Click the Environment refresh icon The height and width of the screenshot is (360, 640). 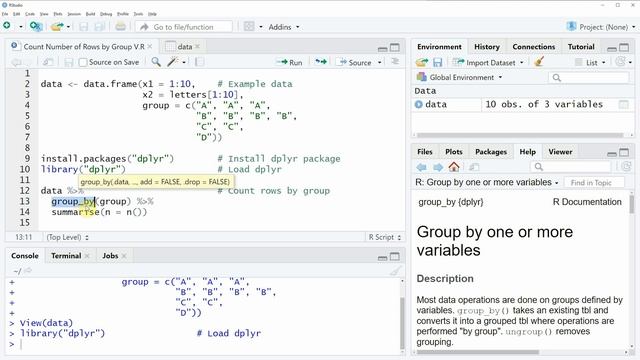[x=620, y=62]
